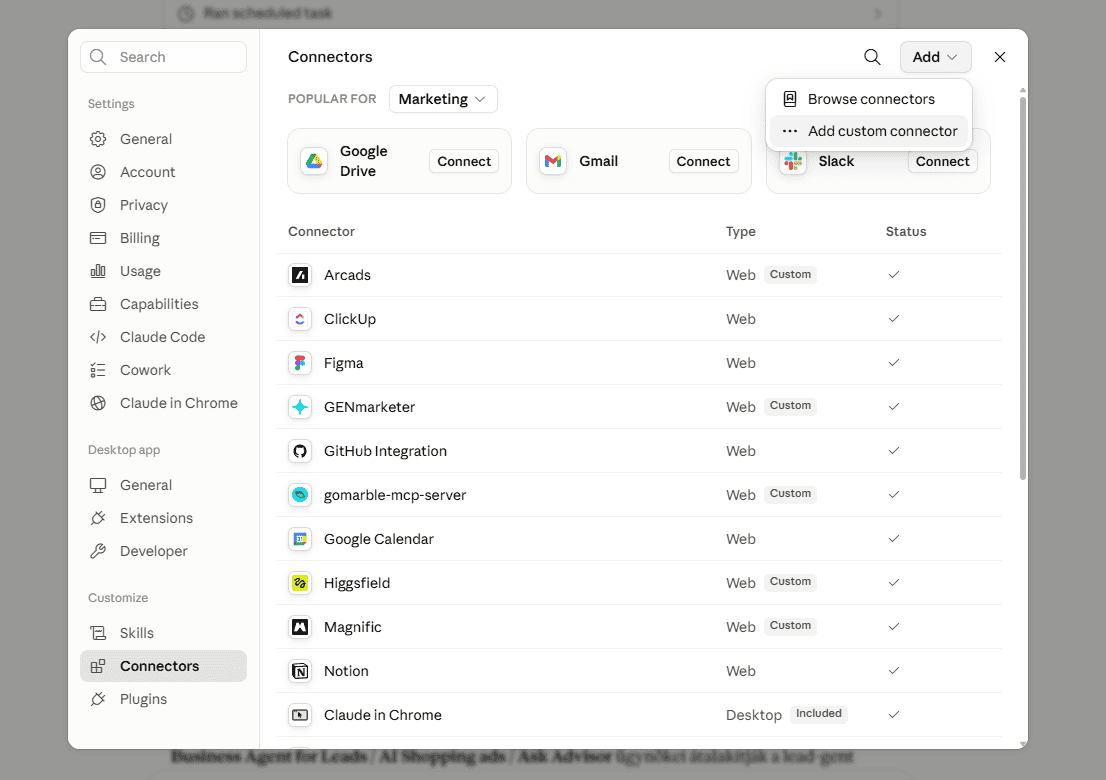
Task: Click the connectors list scrollbar
Action: point(1023,288)
